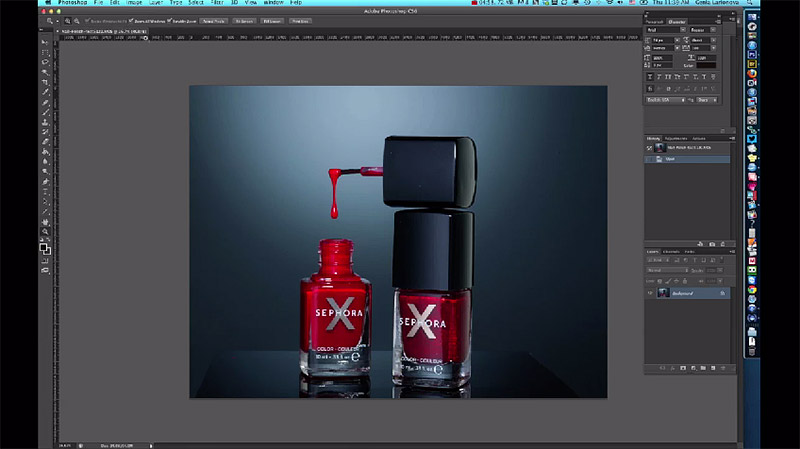Image resolution: width=800 pixels, height=449 pixels.
Task: Create new snapshot in History panel
Action: click(712, 244)
